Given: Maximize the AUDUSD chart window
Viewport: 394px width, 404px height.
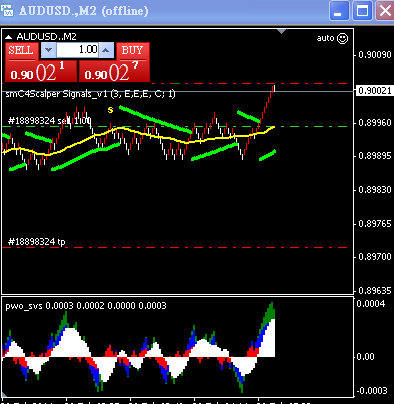Looking at the screenshot, I should tap(362, 11).
